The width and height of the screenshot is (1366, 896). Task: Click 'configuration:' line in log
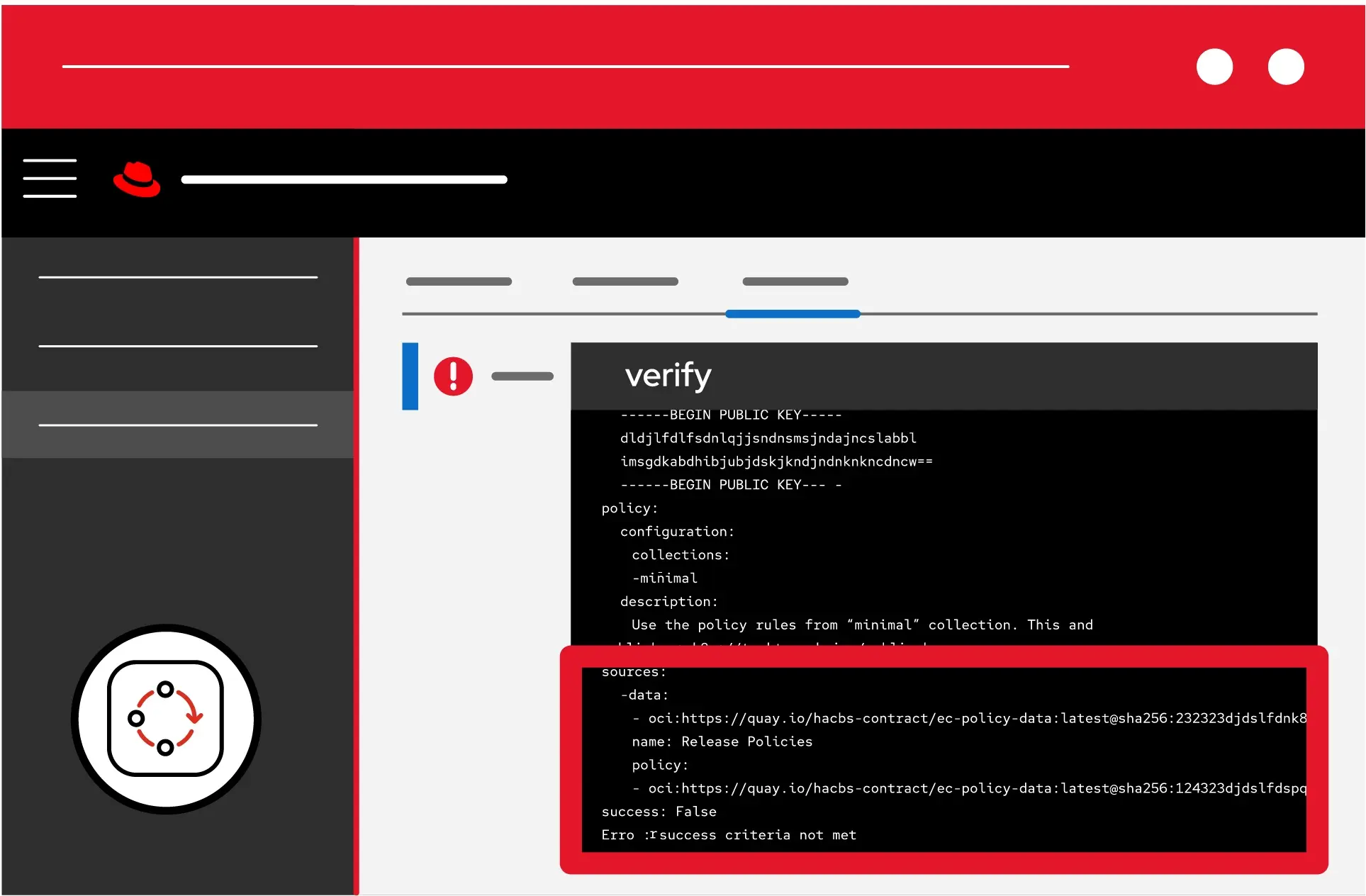click(677, 532)
